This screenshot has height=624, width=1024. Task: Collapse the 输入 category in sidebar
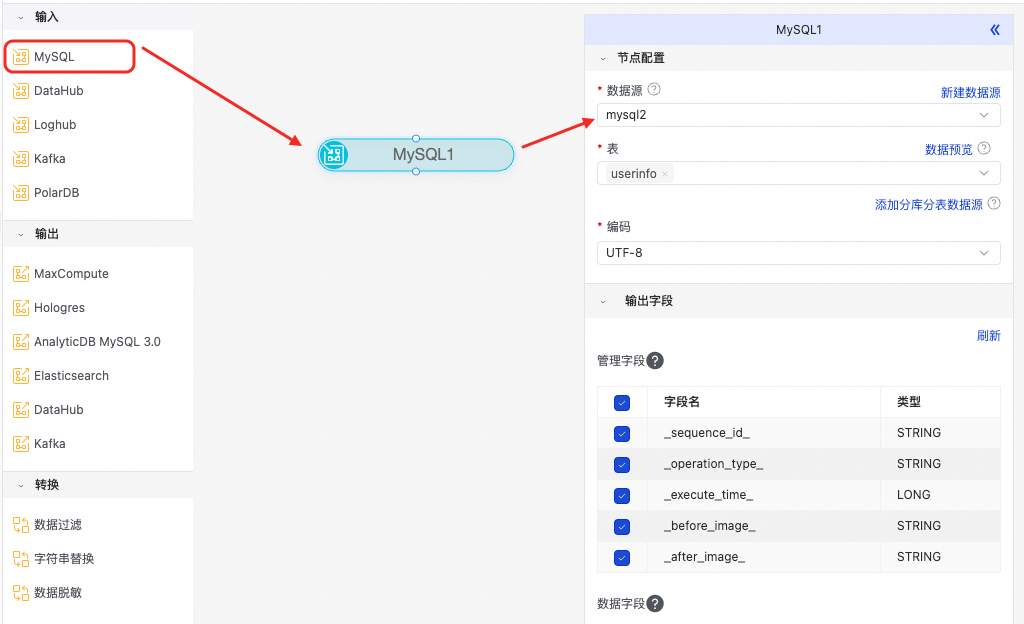coord(21,18)
